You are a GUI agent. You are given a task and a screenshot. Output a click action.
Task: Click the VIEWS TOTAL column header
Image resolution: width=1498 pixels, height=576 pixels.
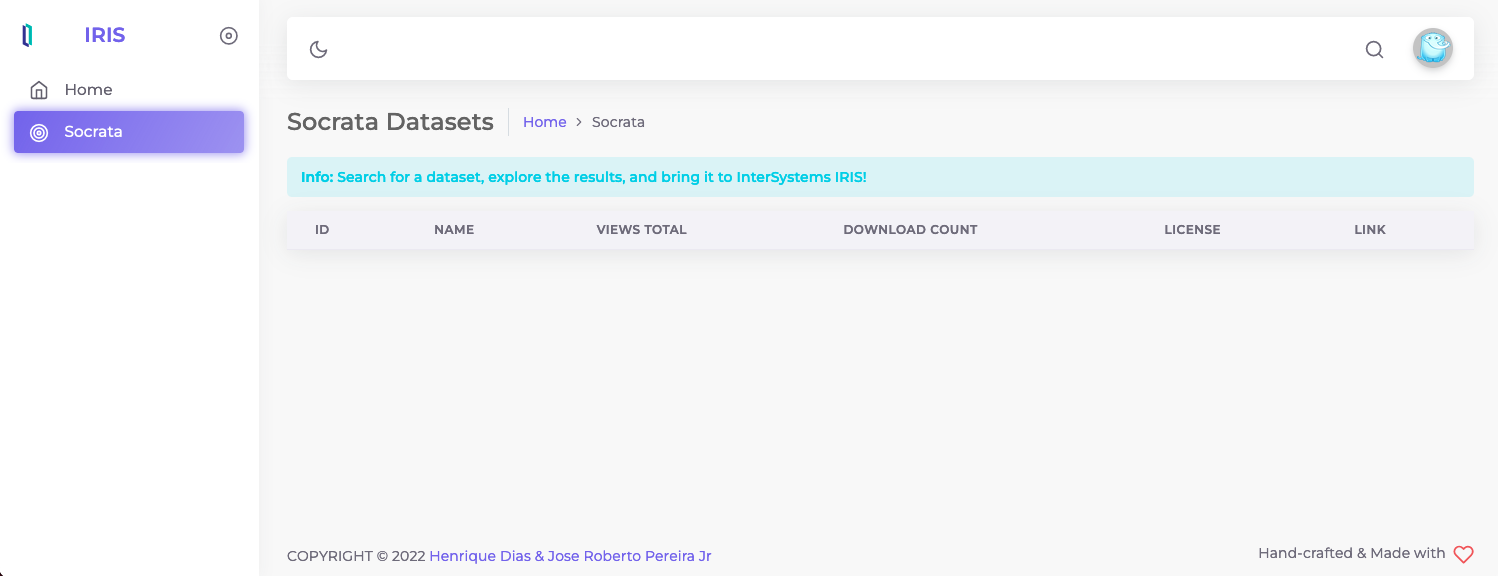[x=641, y=229]
